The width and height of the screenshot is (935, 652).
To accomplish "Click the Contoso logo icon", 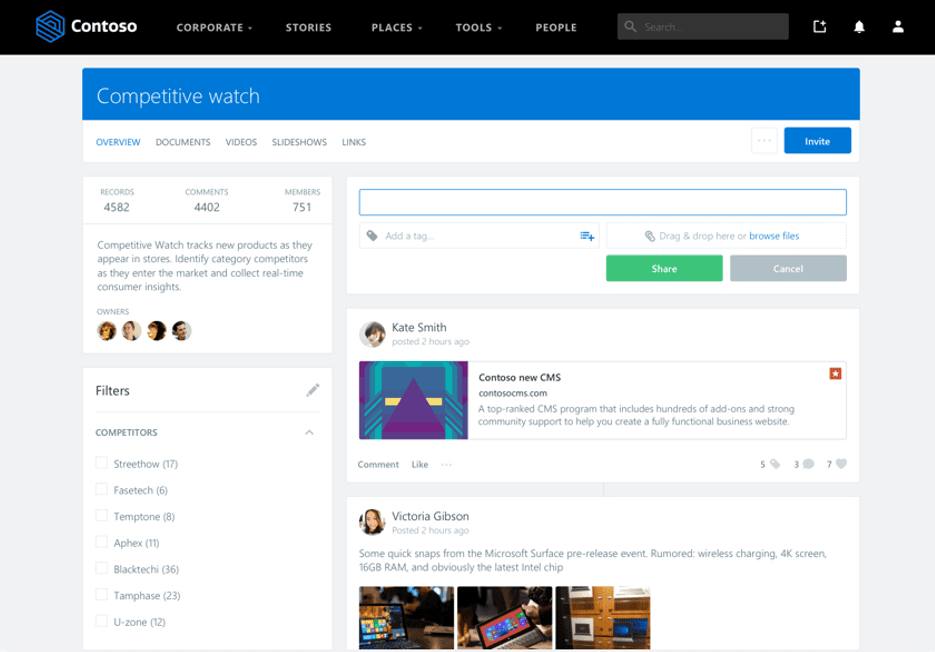I will click(49, 27).
